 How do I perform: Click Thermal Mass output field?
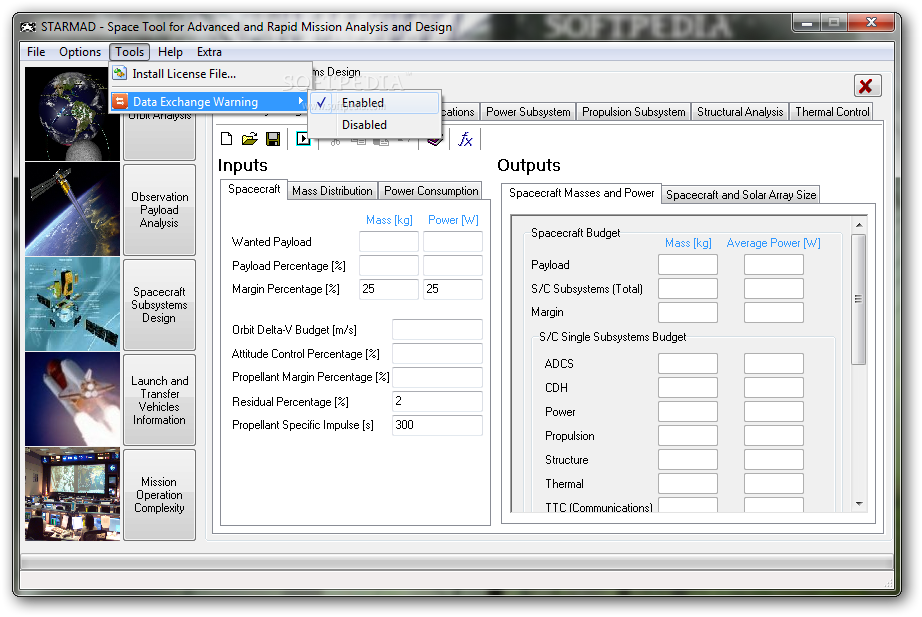(688, 483)
